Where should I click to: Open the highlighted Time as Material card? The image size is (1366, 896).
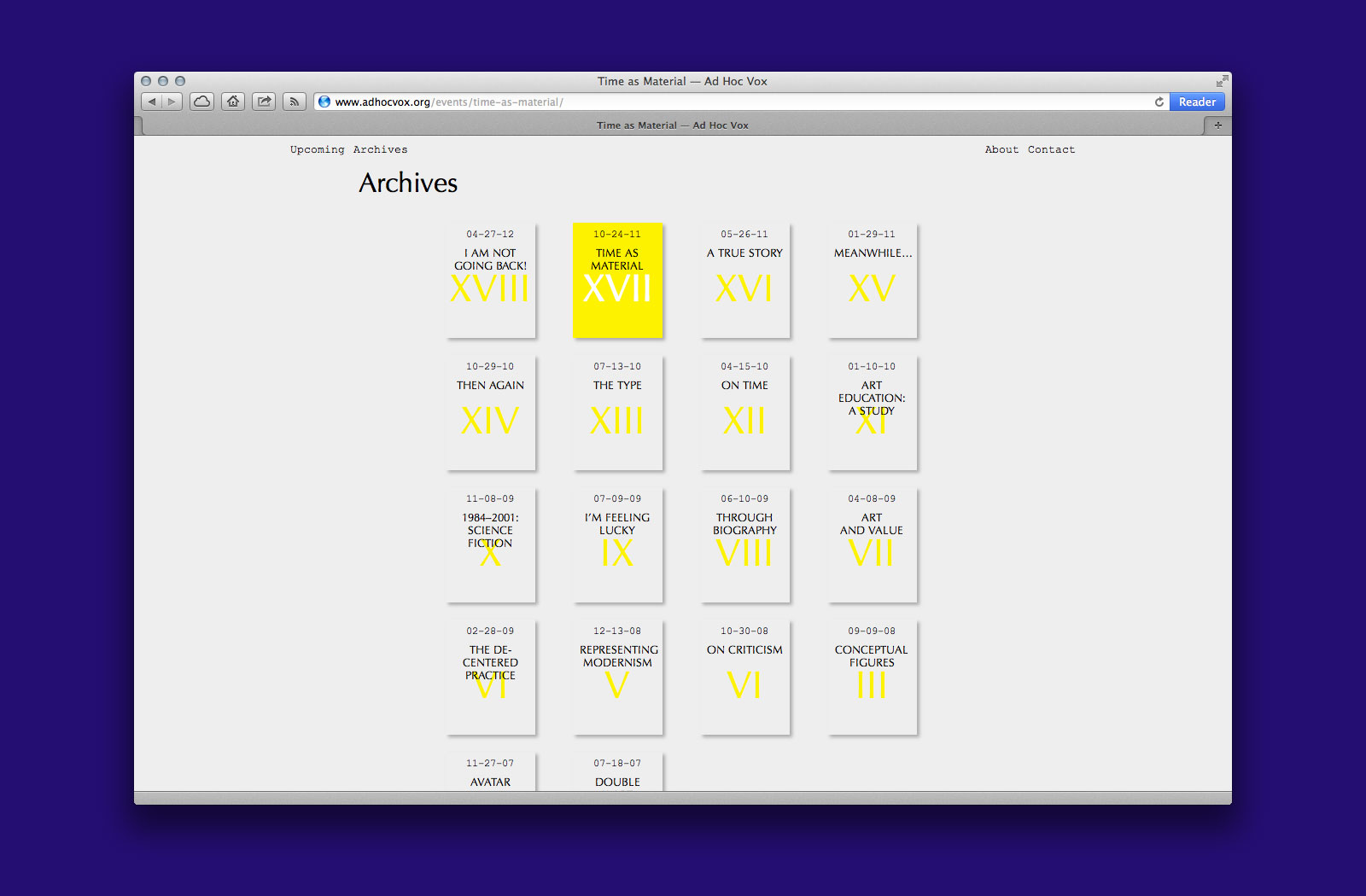point(617,281)
